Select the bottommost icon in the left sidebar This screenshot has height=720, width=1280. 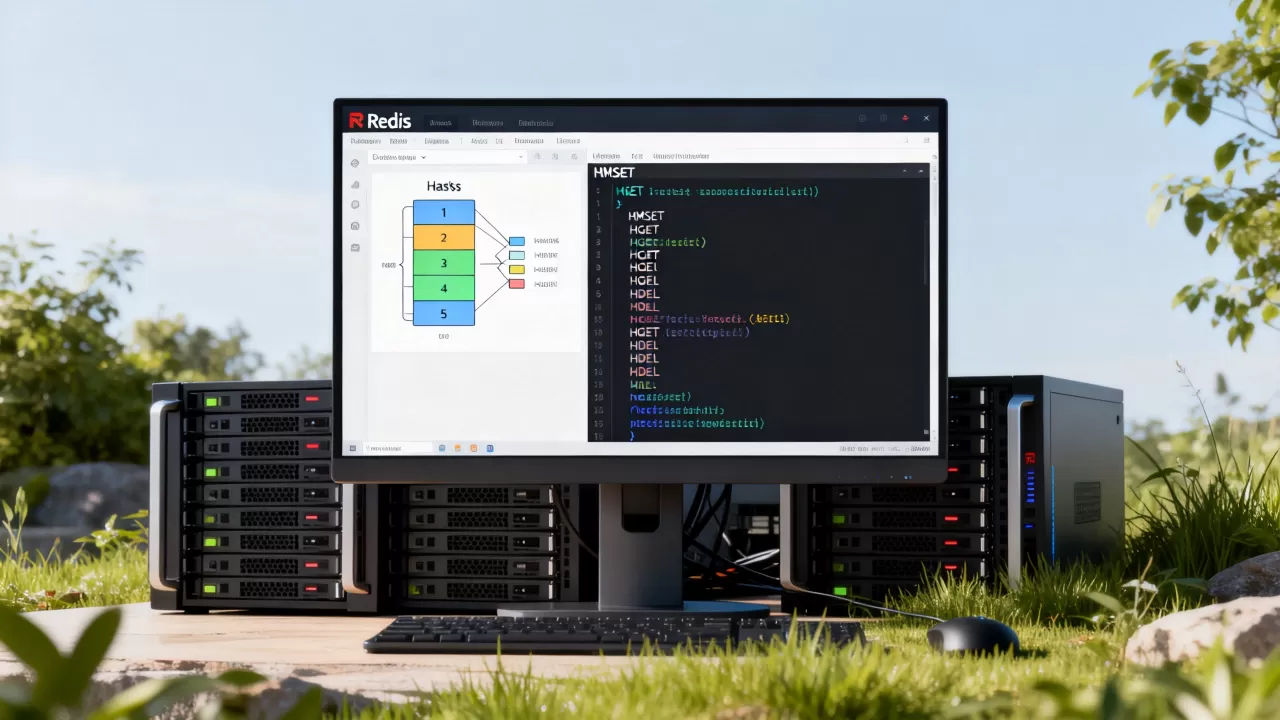pyautogui.click(x=355, y=247)
